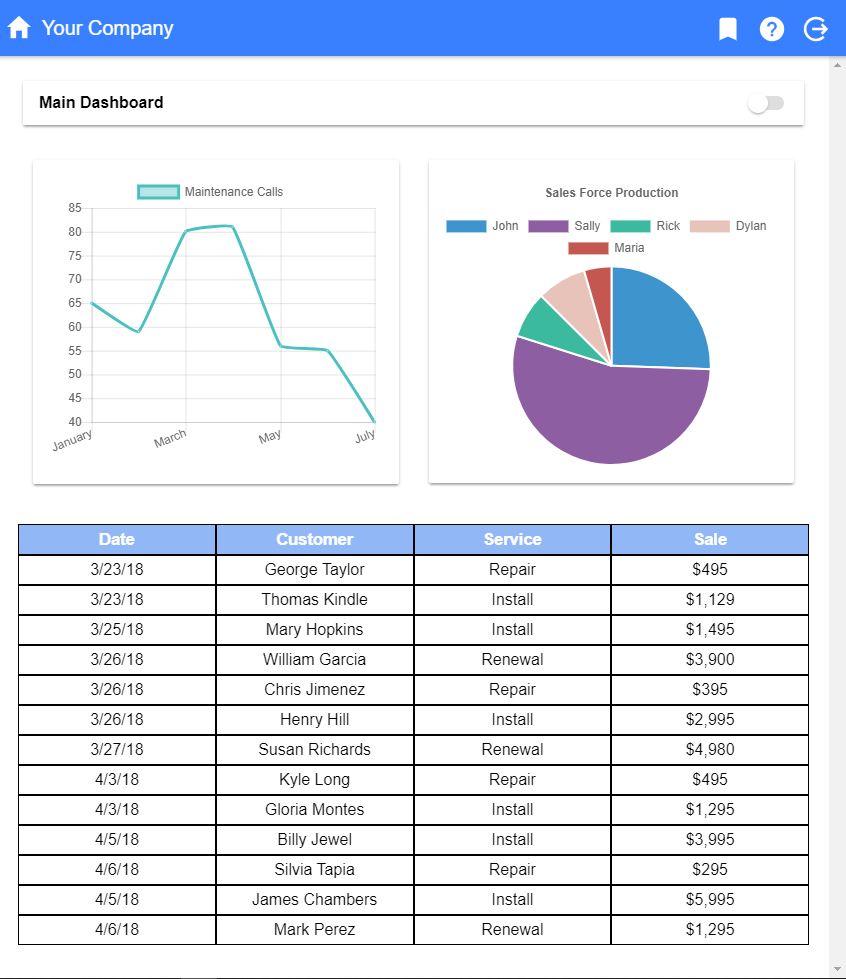Open the Customer column header

(x=315, y=539)
